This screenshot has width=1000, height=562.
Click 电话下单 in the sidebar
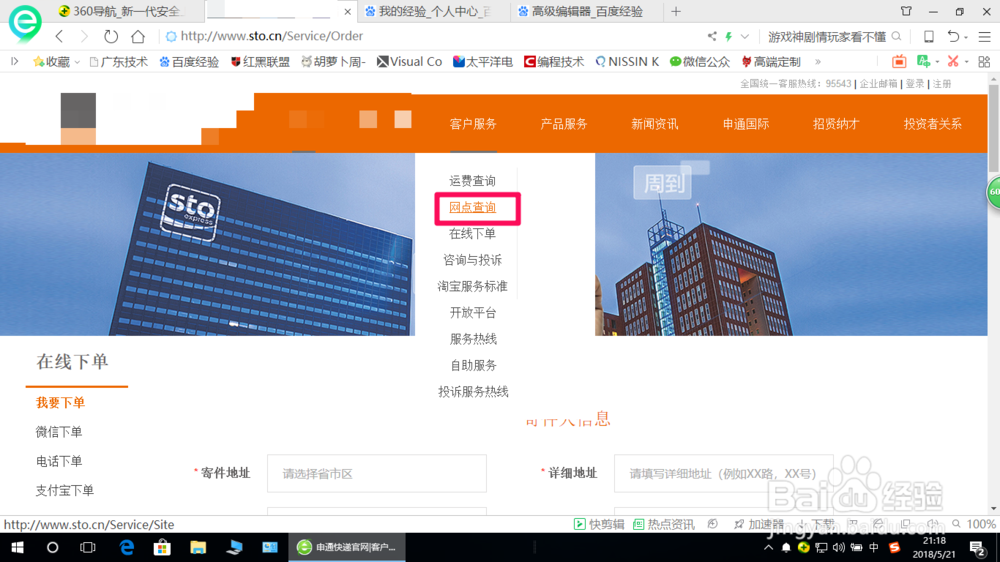pyautogui.click(x=59, y=461)
